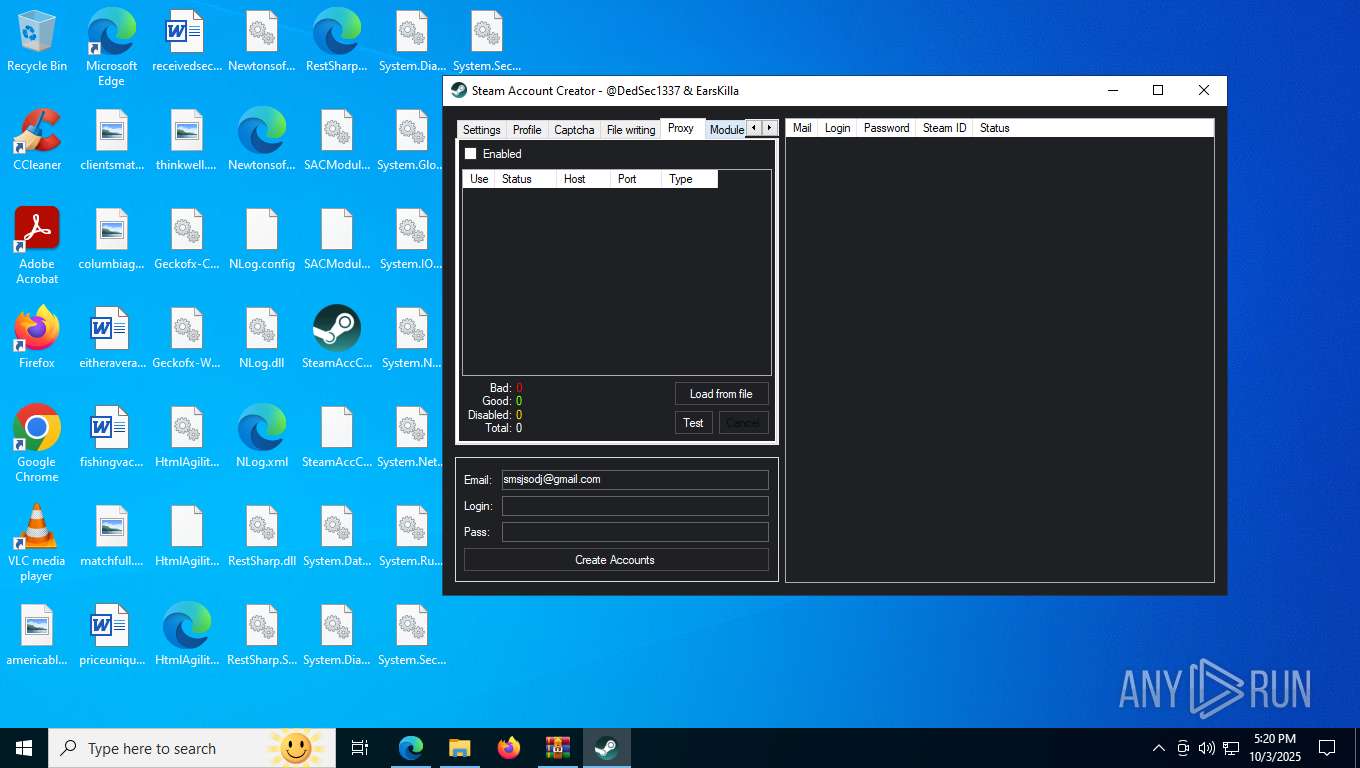Select the fishingvac Word document icon
Image resolution: width=1360 pixels, height=768 pixels.
[112, 438]
